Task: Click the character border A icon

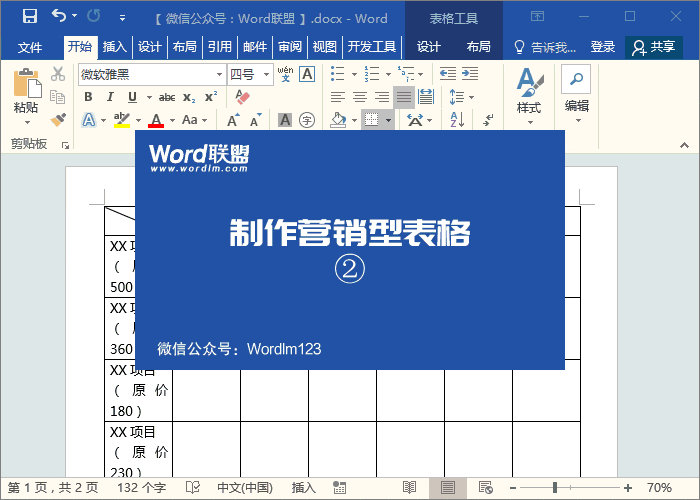Action: (307, 74)
